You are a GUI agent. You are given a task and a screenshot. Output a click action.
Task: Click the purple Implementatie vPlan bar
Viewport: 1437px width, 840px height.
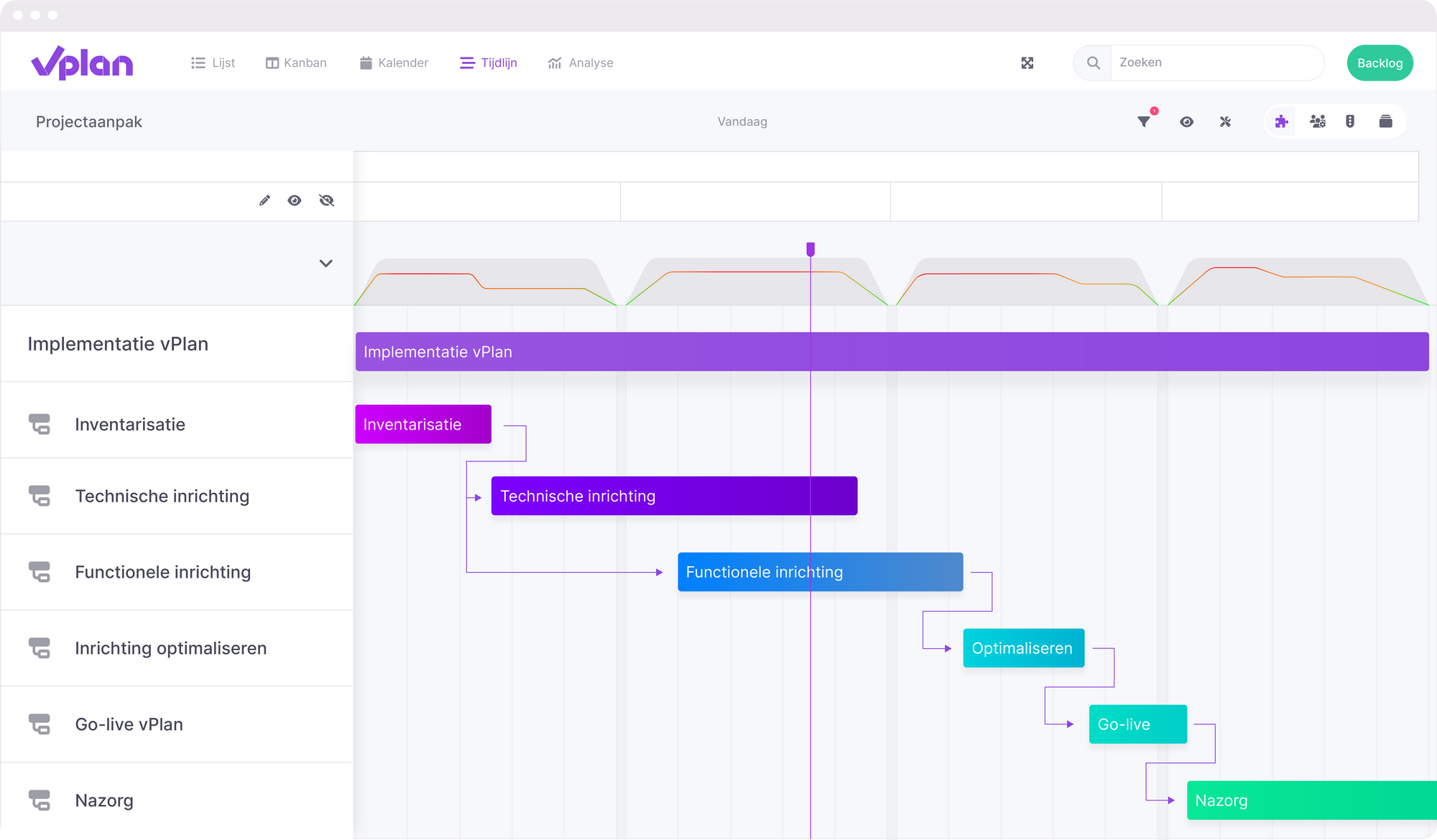pyautogui.click(x=892, y=351)
